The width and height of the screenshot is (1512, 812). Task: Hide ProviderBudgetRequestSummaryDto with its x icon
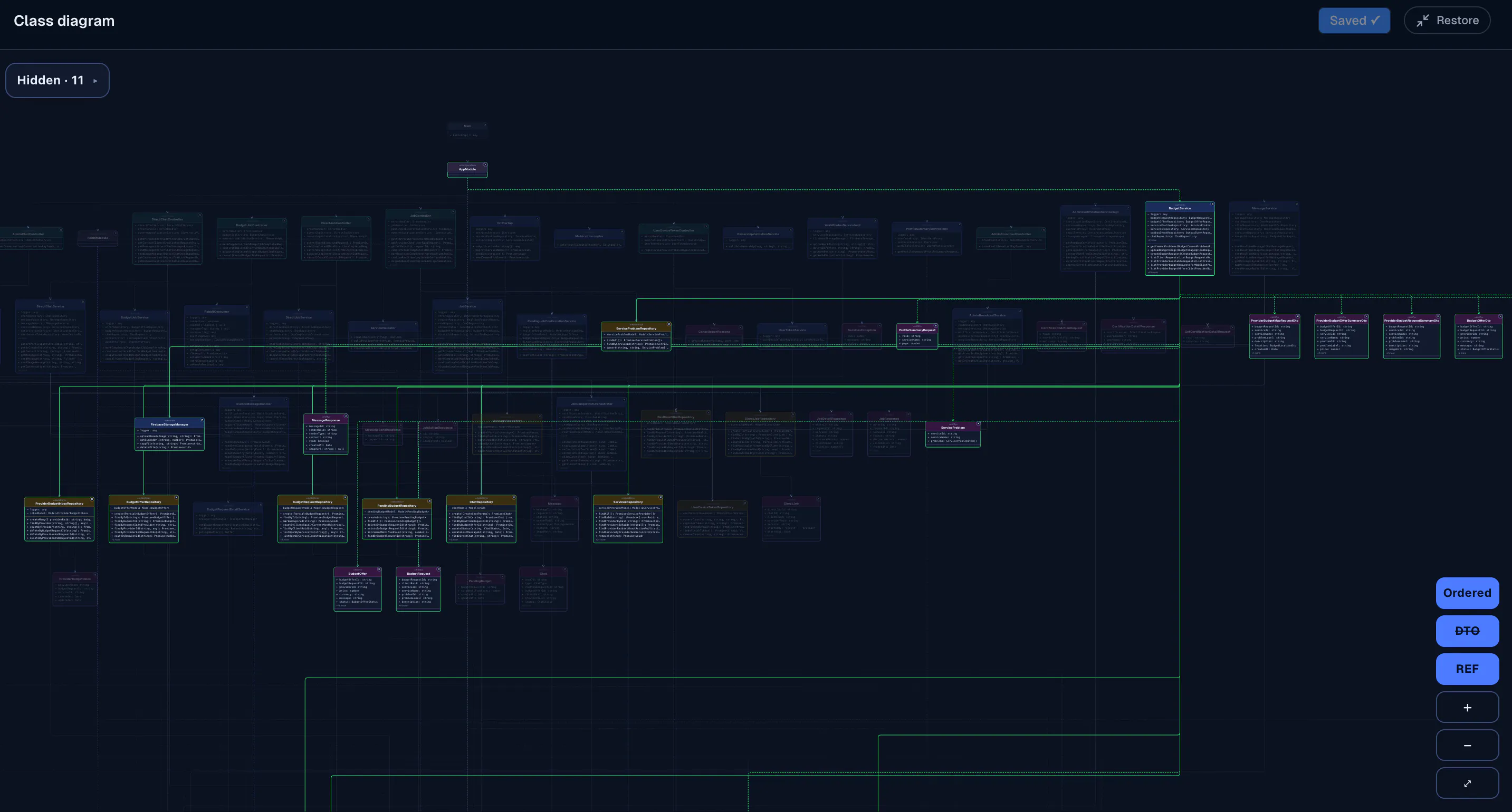1438,317
